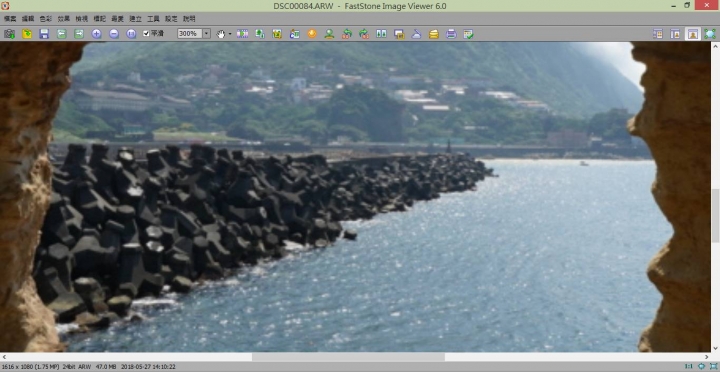The width and height of the screenshot is (720, 372).
Task: Open the 檔案 menu
Action: [10, 19]
